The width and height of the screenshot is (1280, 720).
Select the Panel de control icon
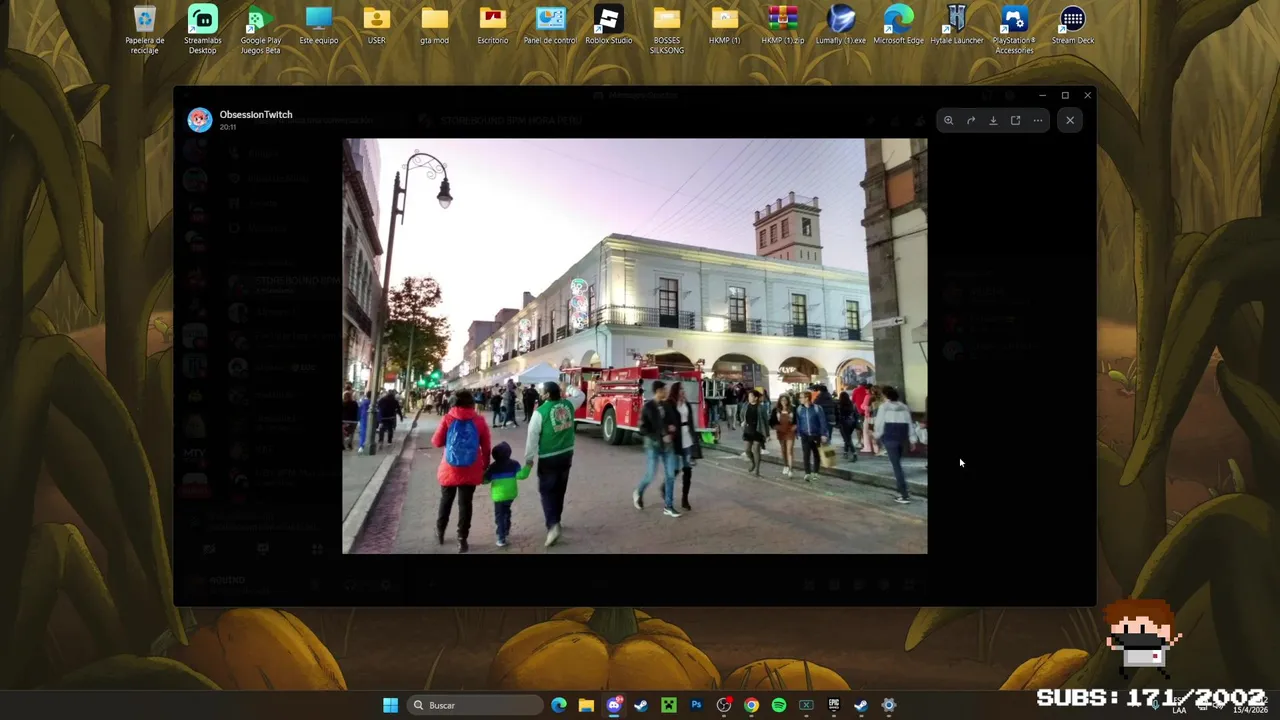pos(551,26)
